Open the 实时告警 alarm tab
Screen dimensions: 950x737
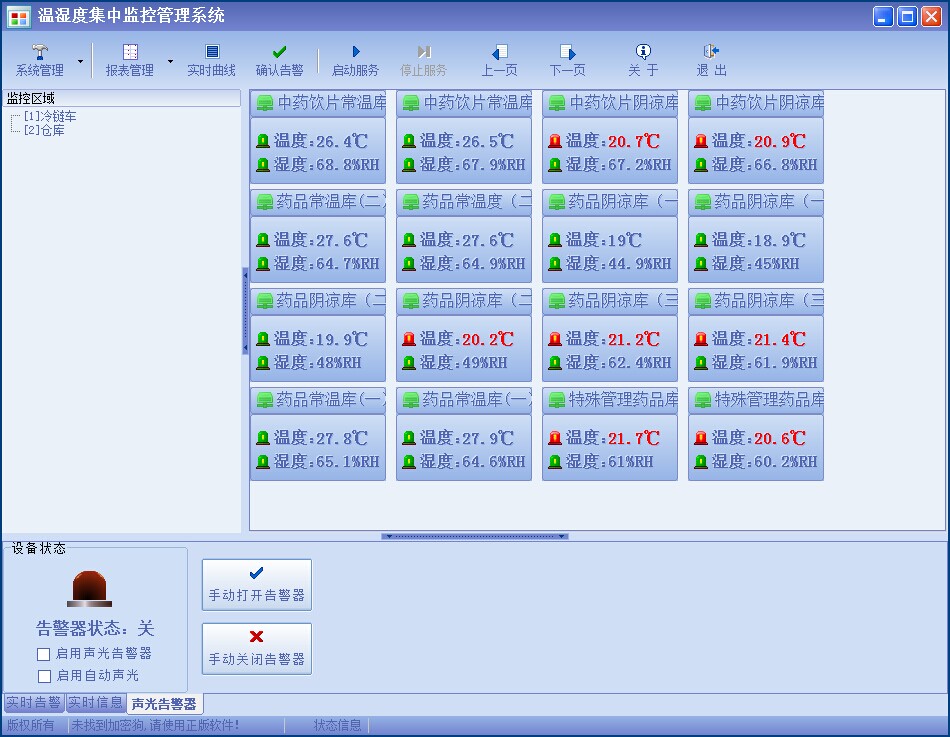(x=33, y=702)
